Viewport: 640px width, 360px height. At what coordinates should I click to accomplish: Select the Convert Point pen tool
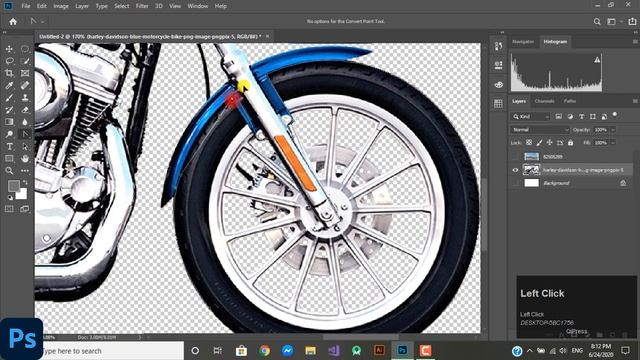pyautogui.click(x=25, y=134)
